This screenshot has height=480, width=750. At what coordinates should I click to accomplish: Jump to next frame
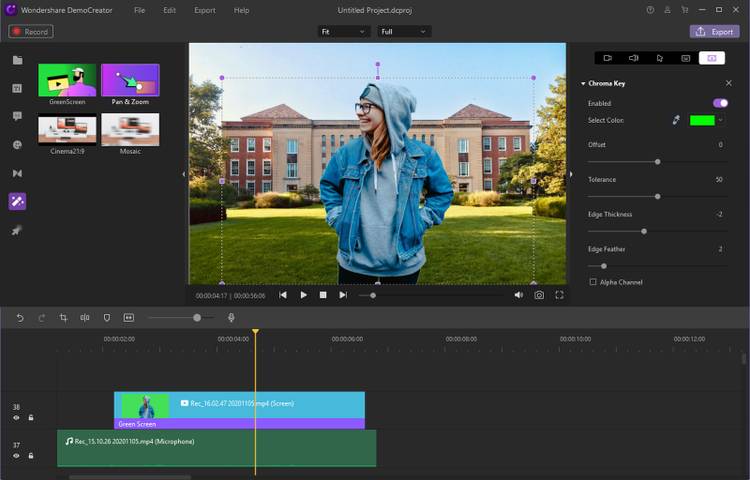pyautogui.click(x=343, y=295)
